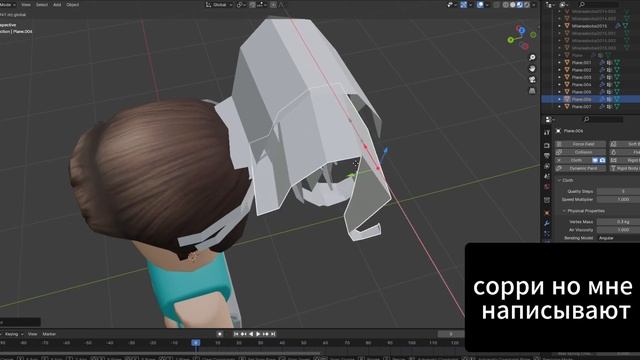
Task: Open the World properties red globe tab
Action: [547, 187]
